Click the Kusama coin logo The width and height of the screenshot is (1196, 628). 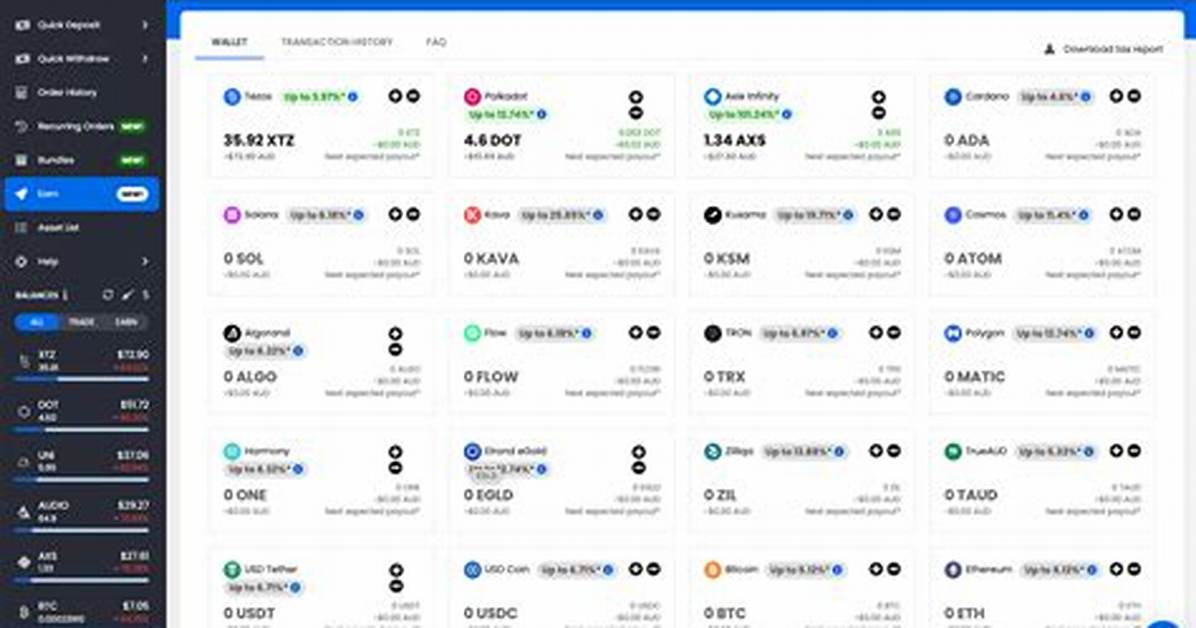[x=712, y=215]
